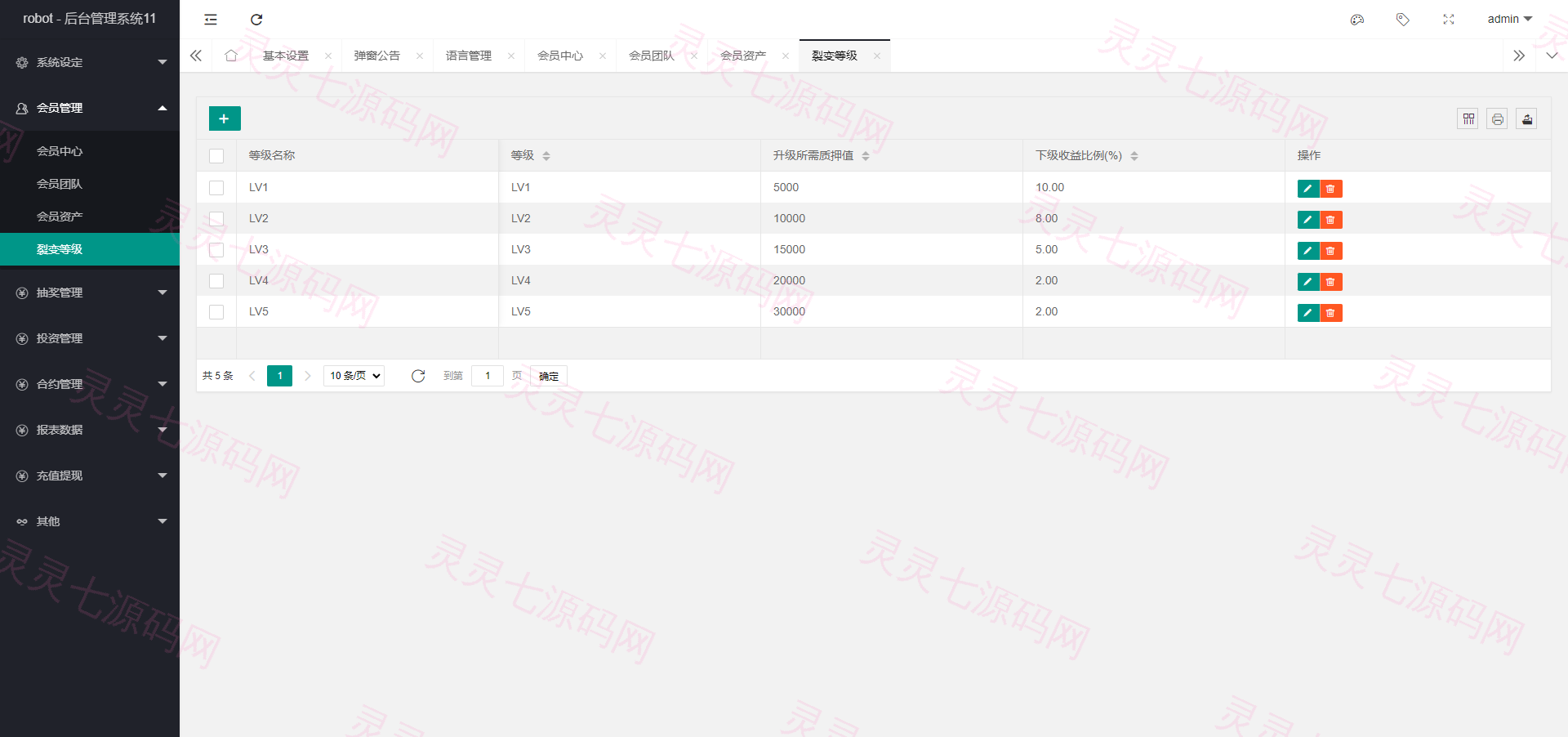Check the LV4 row checkbox
This screenshot has height=737, width=1568.
pyautogui.click(x=216, y=281)
